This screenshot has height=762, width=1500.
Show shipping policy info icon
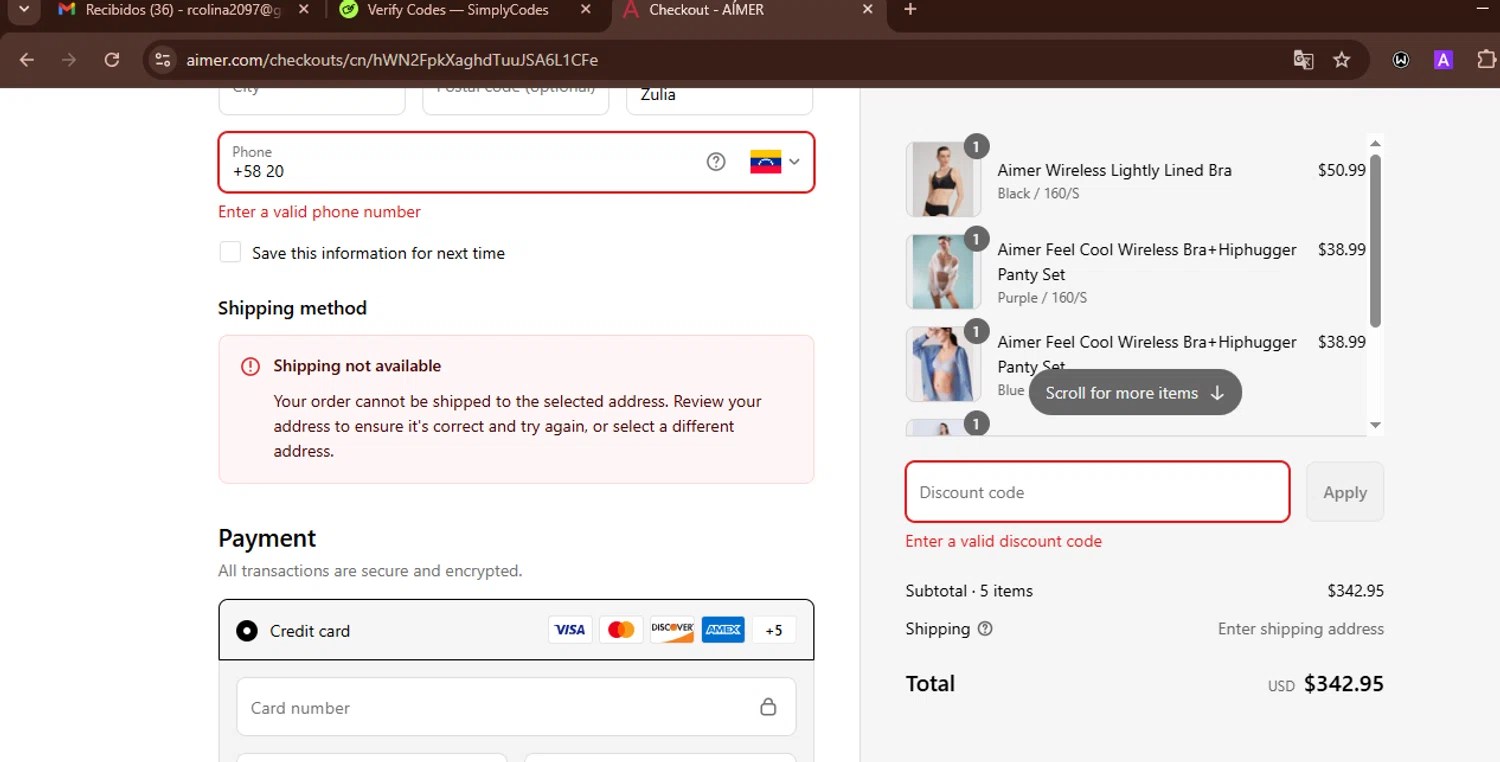click(985, 629)
